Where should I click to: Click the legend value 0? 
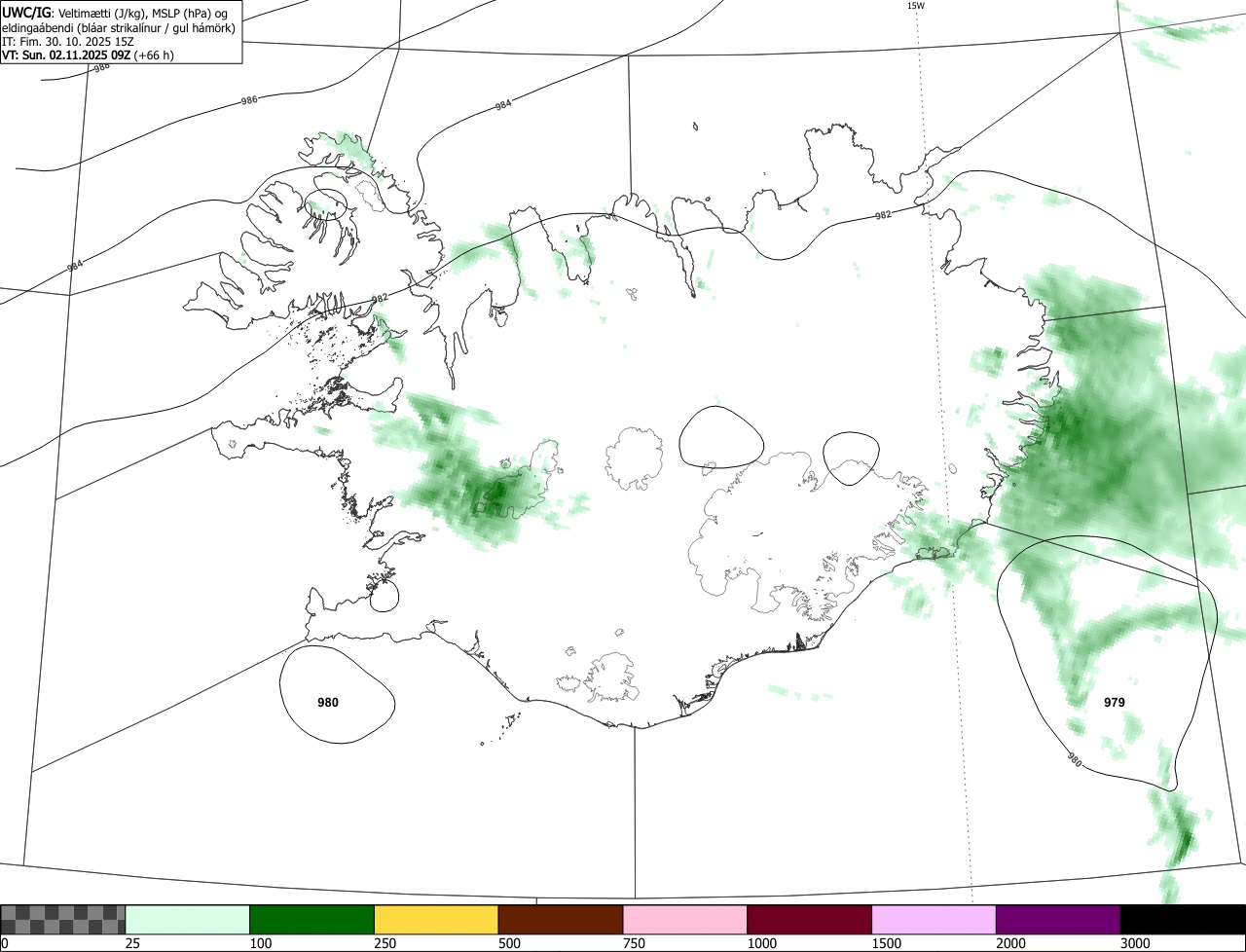(x=4, y=943)
